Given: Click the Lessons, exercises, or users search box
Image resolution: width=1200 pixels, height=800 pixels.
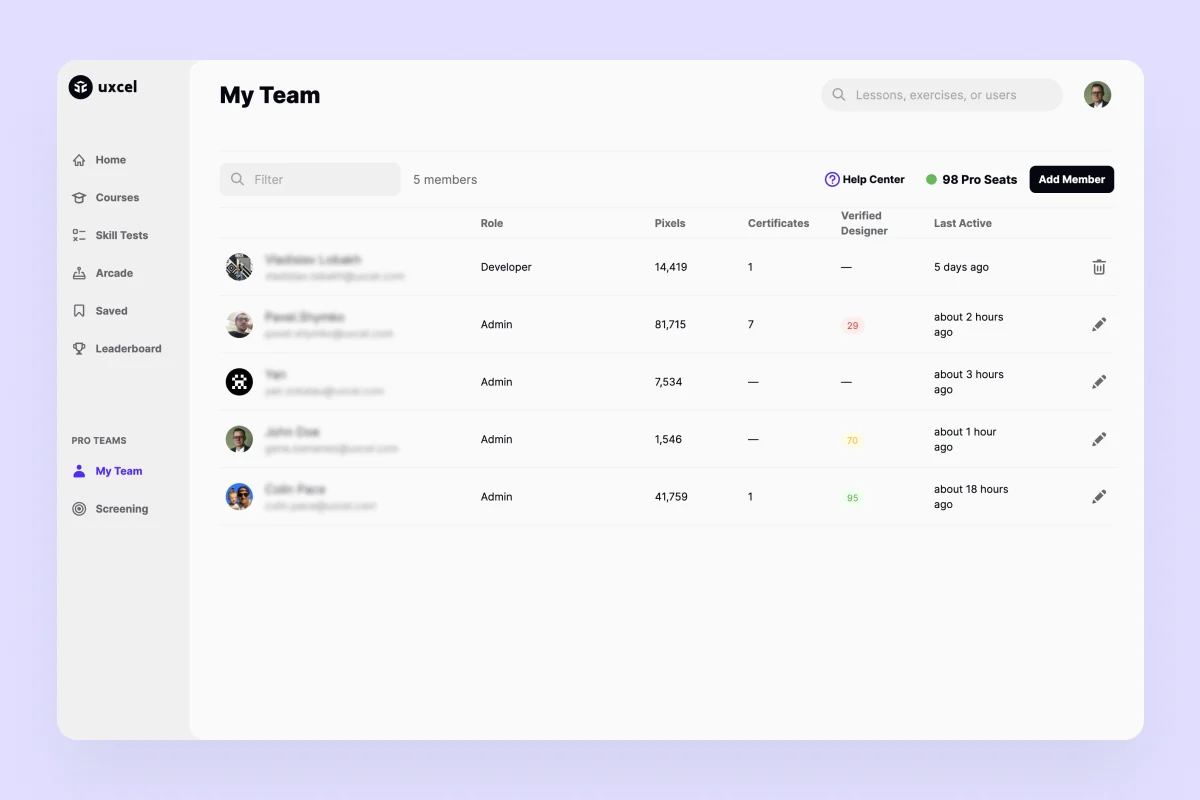Looking at the screenshot, I should pyautogui.click(x=942, y=95).
